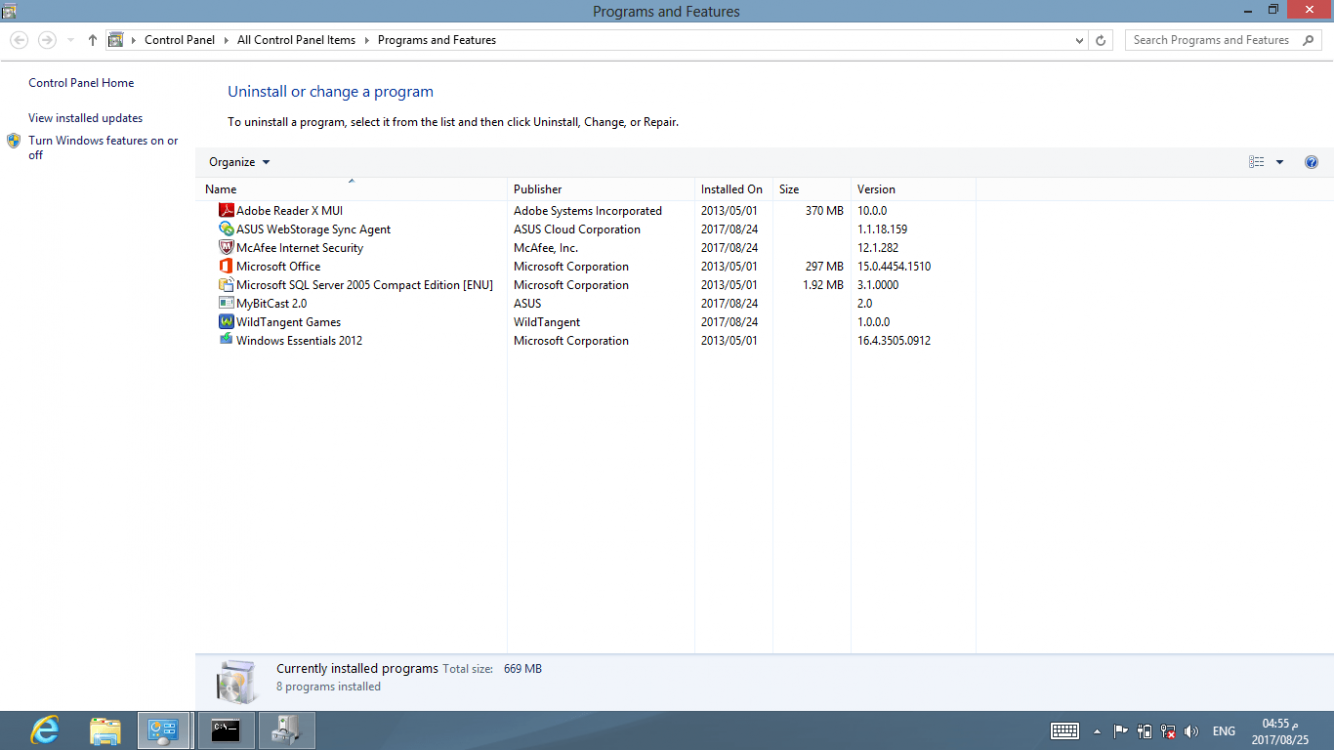Screen dimensions: 1334x750
Task: Open the clock showing 04:55
Action: (1280, 731)
